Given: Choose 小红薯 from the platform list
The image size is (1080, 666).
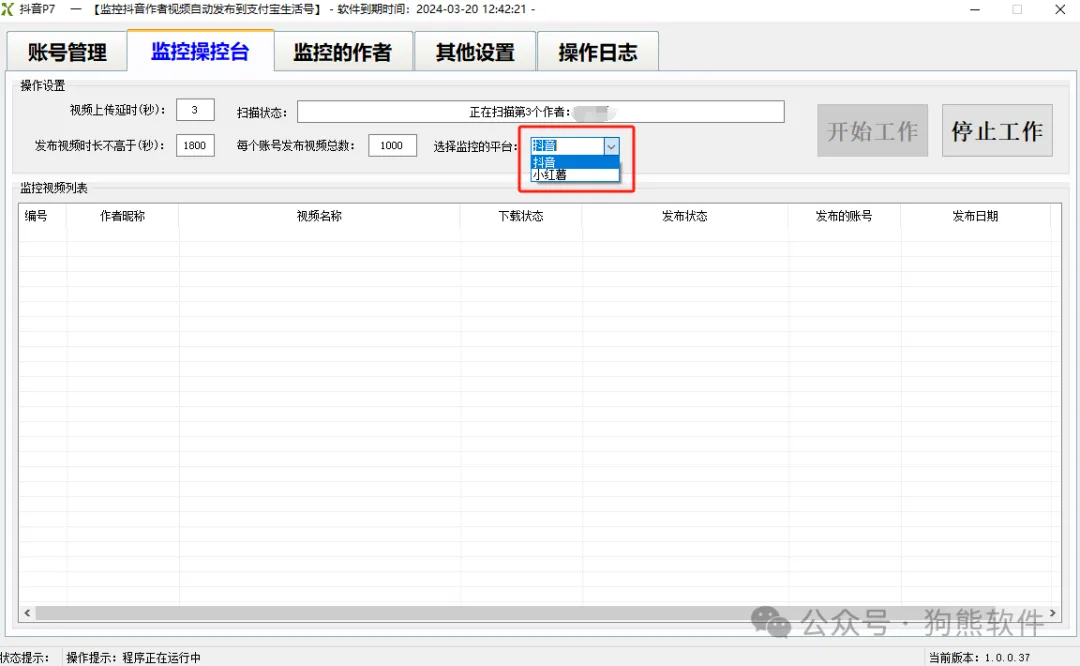Looking at the screenshot, I should tap(574, 175).
